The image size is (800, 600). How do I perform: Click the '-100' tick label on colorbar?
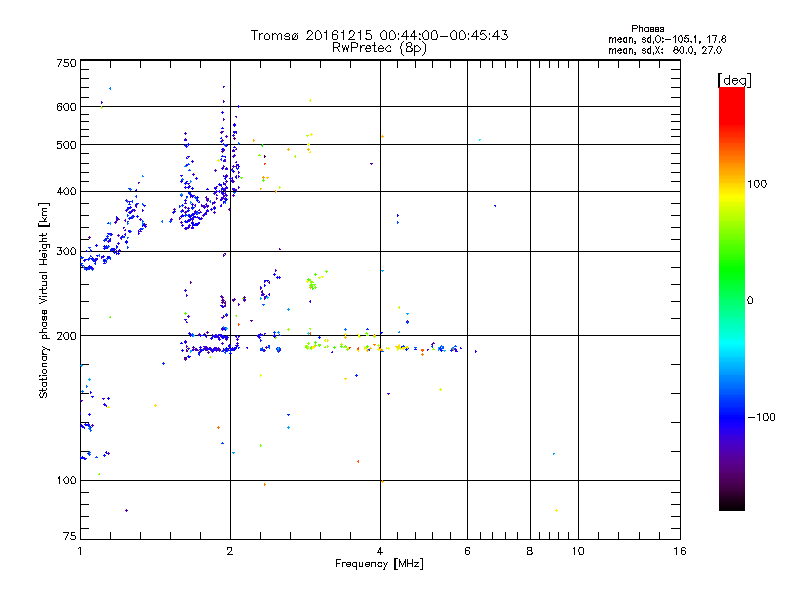pos(761,417)
